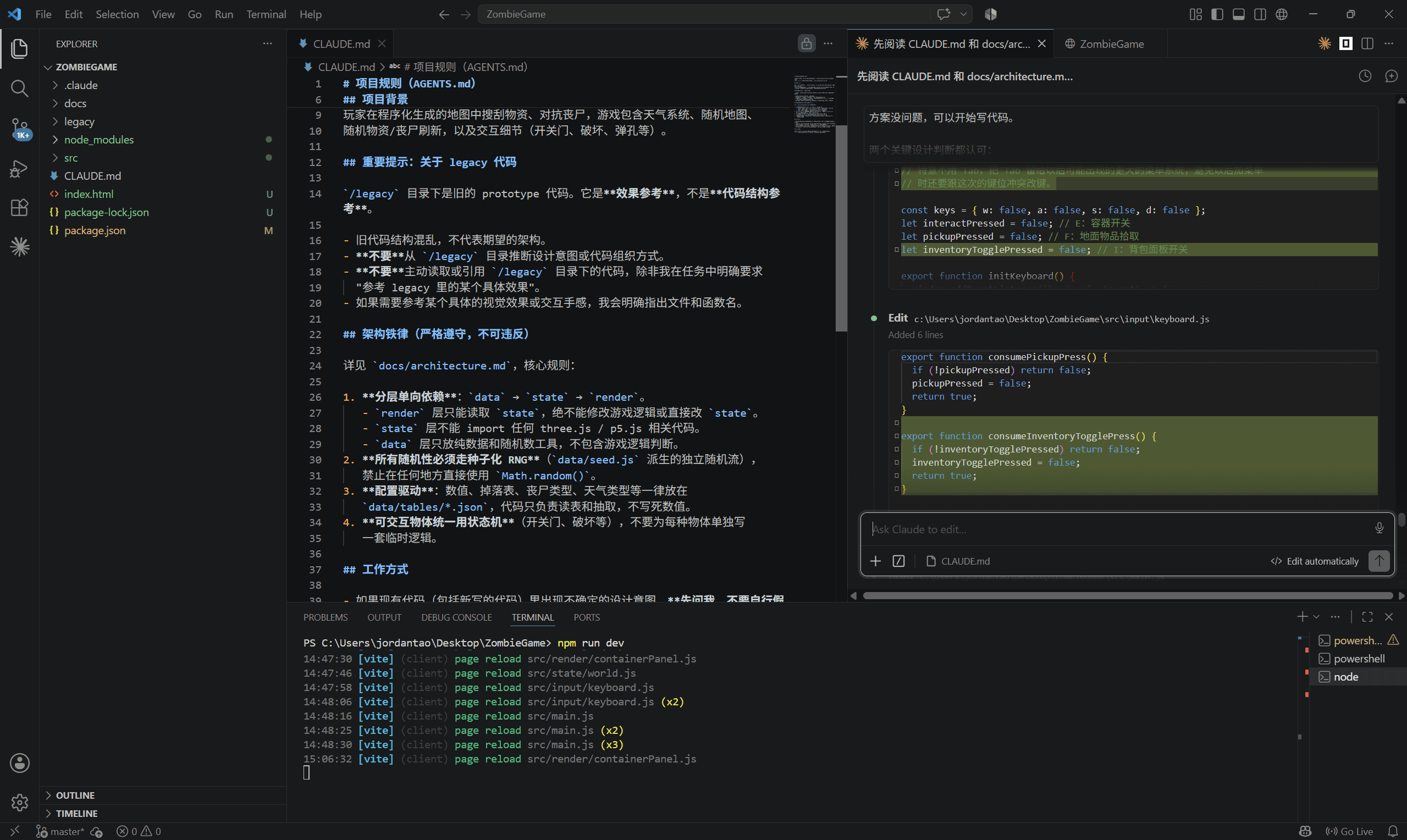Send the message with the up-arrow button
Viewport: 1407px width, 840px height.
[x=1379, y=561]
